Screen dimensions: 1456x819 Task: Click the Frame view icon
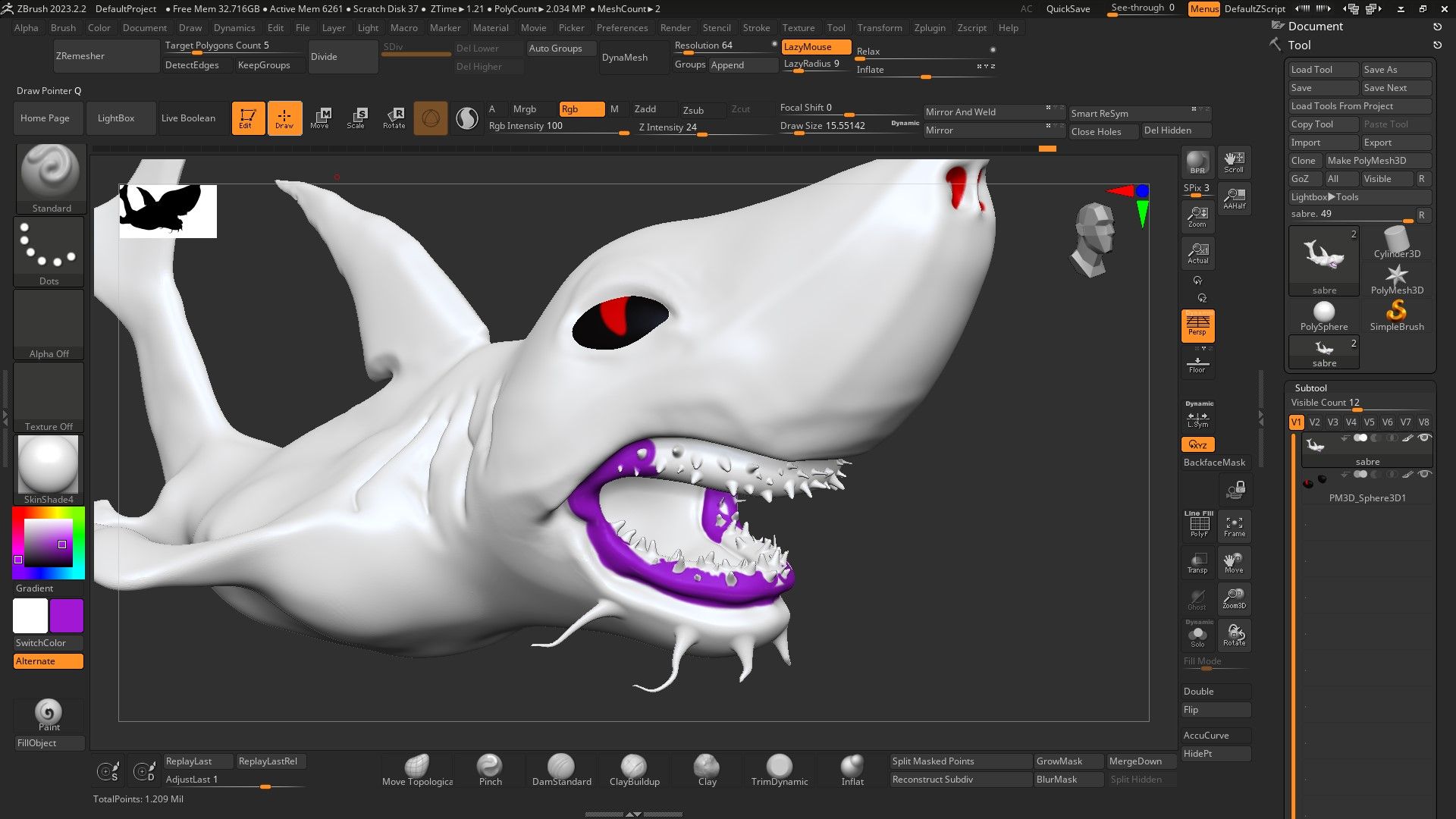[1234, 526]
